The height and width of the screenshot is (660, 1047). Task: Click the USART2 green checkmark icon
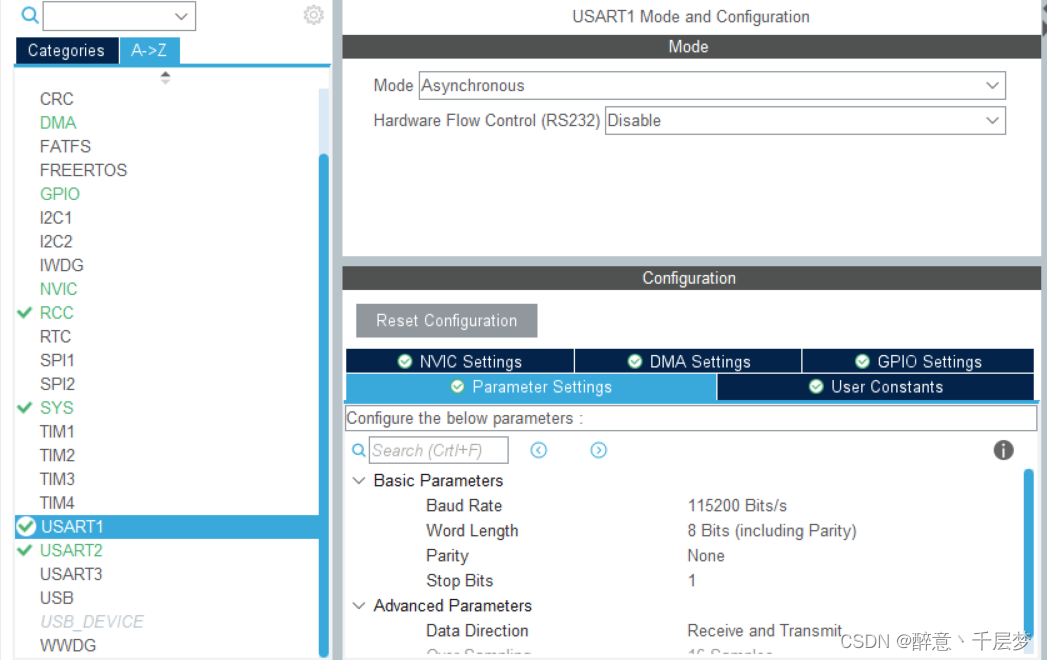point(25,550)
